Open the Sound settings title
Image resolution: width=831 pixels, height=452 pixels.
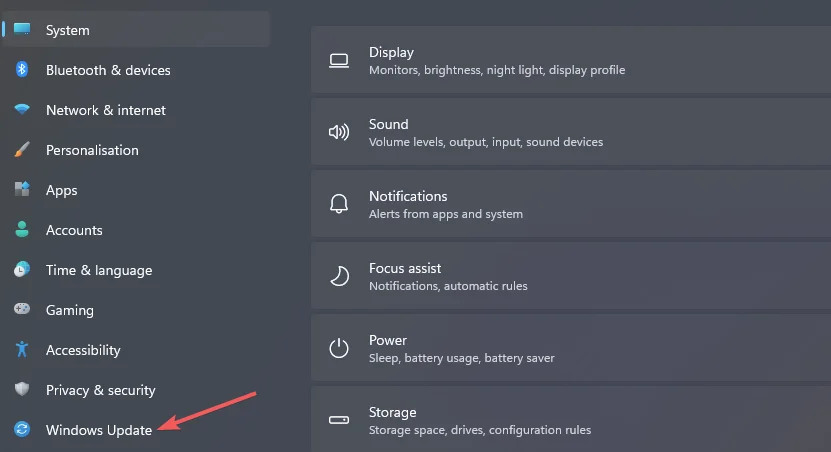pyautogui.click(x=388, y=124)
